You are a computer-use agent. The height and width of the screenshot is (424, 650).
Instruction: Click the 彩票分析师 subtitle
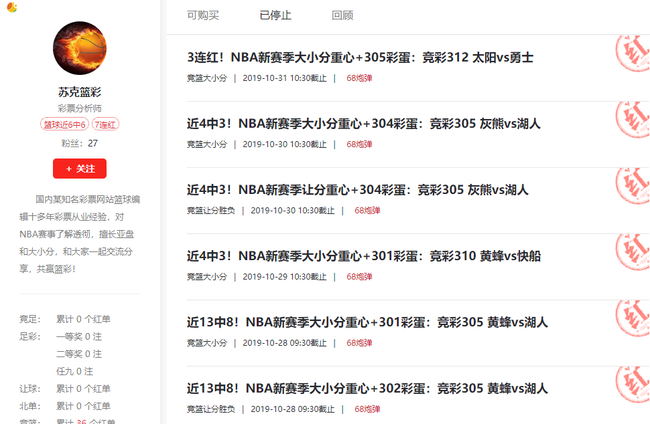pos(80,109)
